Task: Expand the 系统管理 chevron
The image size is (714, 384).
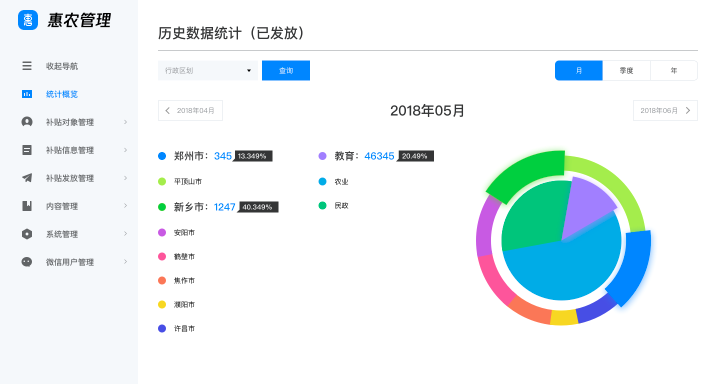Action: pos(125,234)
